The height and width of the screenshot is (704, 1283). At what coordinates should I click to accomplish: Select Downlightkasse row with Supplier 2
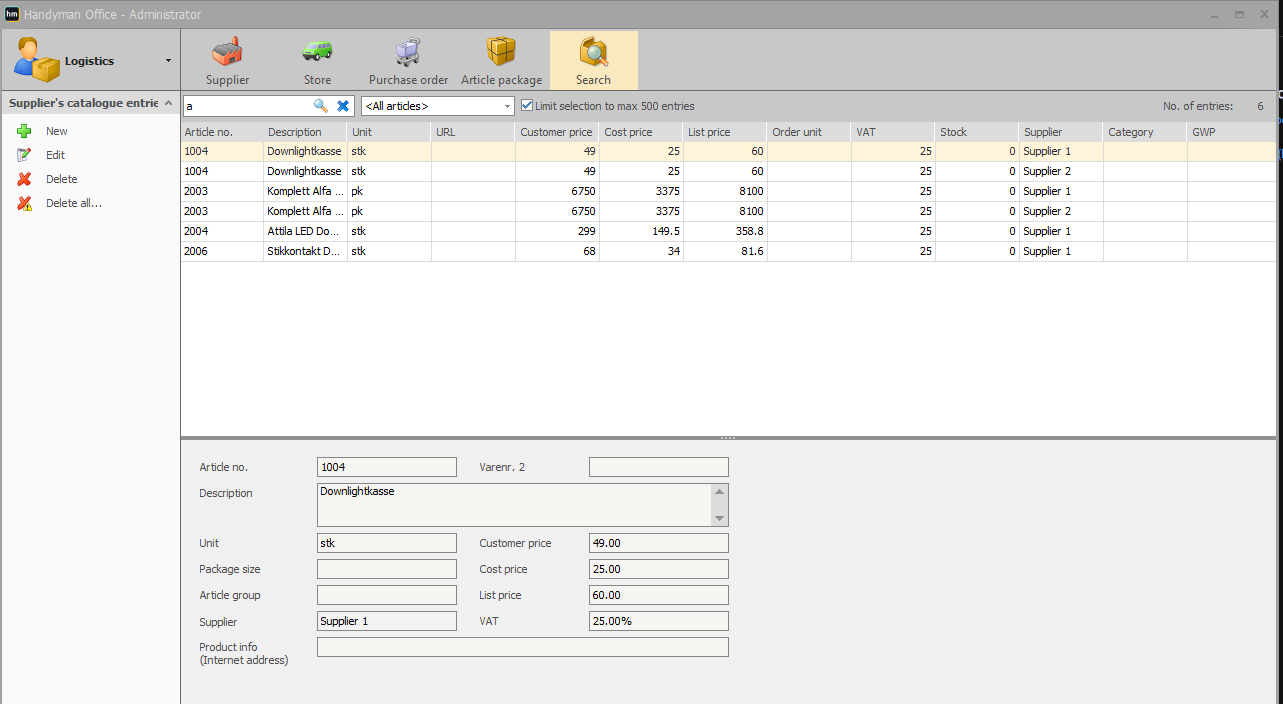click(728, 171)
